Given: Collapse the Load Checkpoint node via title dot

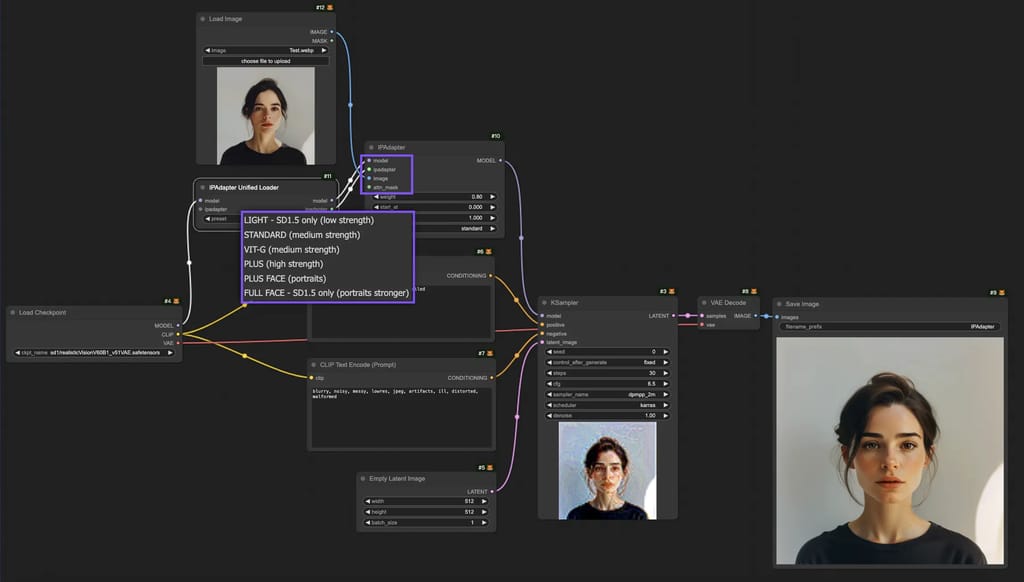Looking at the screenshot, I should [12, 312].
